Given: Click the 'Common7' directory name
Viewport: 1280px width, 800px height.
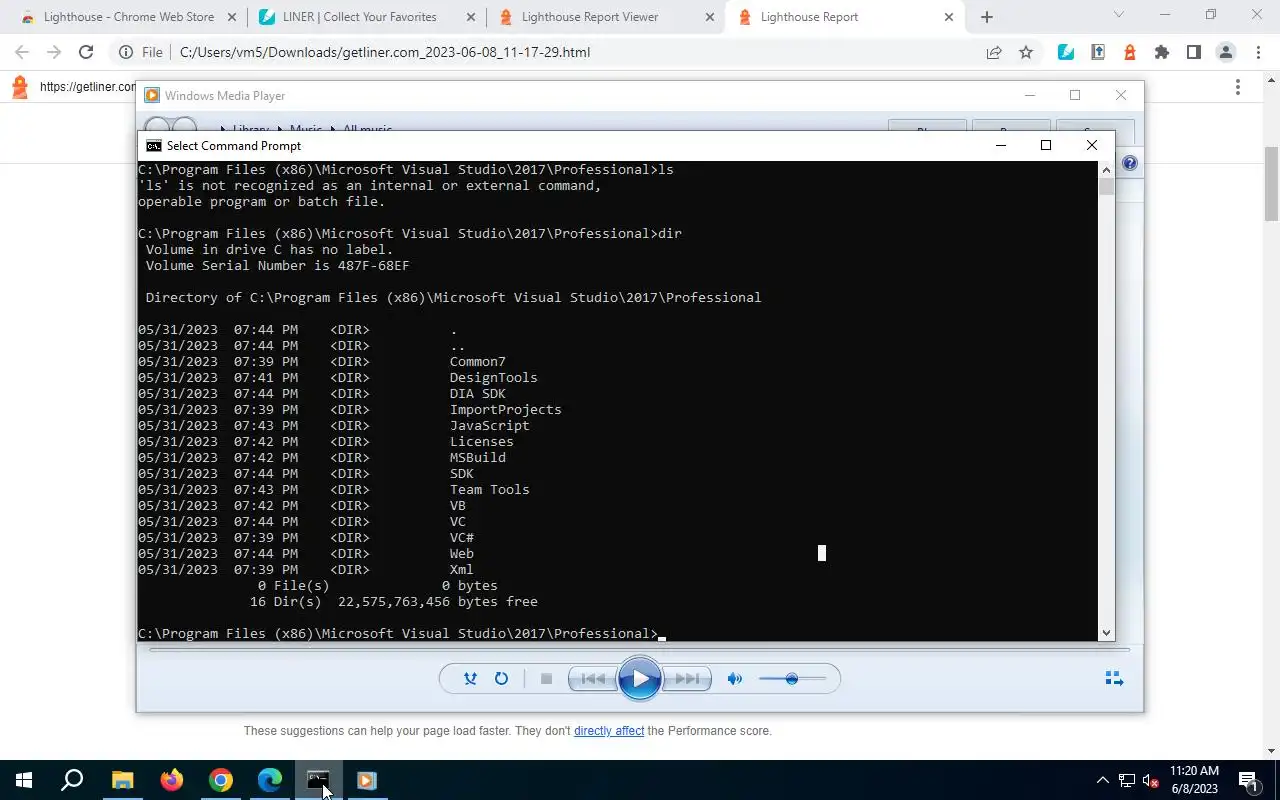Looking at the screenshot, I should 477,362.
